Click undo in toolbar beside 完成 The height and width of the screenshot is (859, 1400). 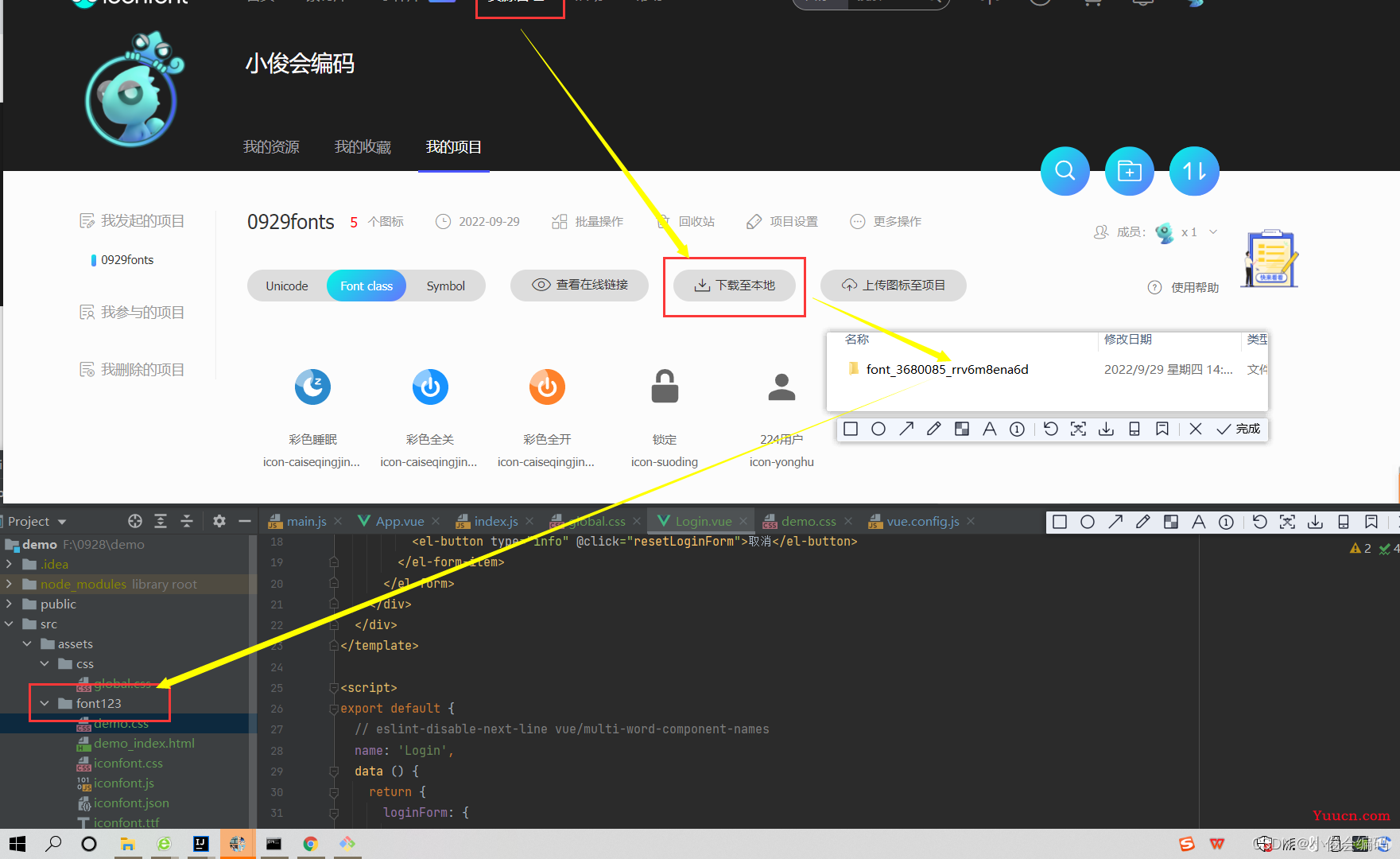click(1051, 429)
